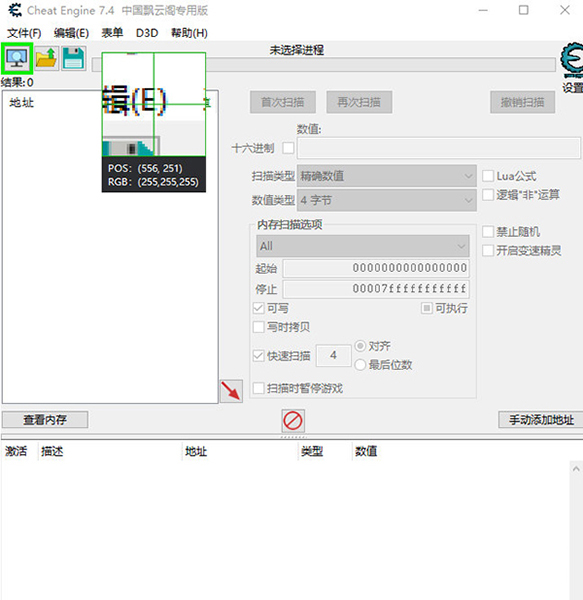Open a cheat table with the folder icon
This screenshot has height=600, width=583.
click(46, 59)
